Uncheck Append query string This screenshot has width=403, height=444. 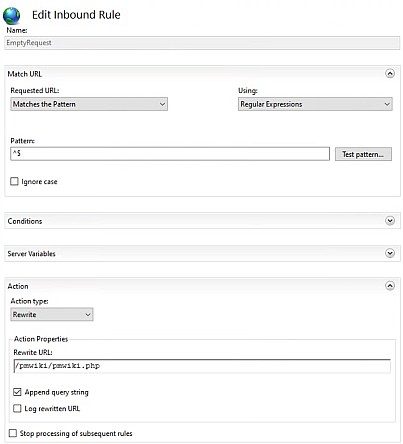tap(17, 392)
